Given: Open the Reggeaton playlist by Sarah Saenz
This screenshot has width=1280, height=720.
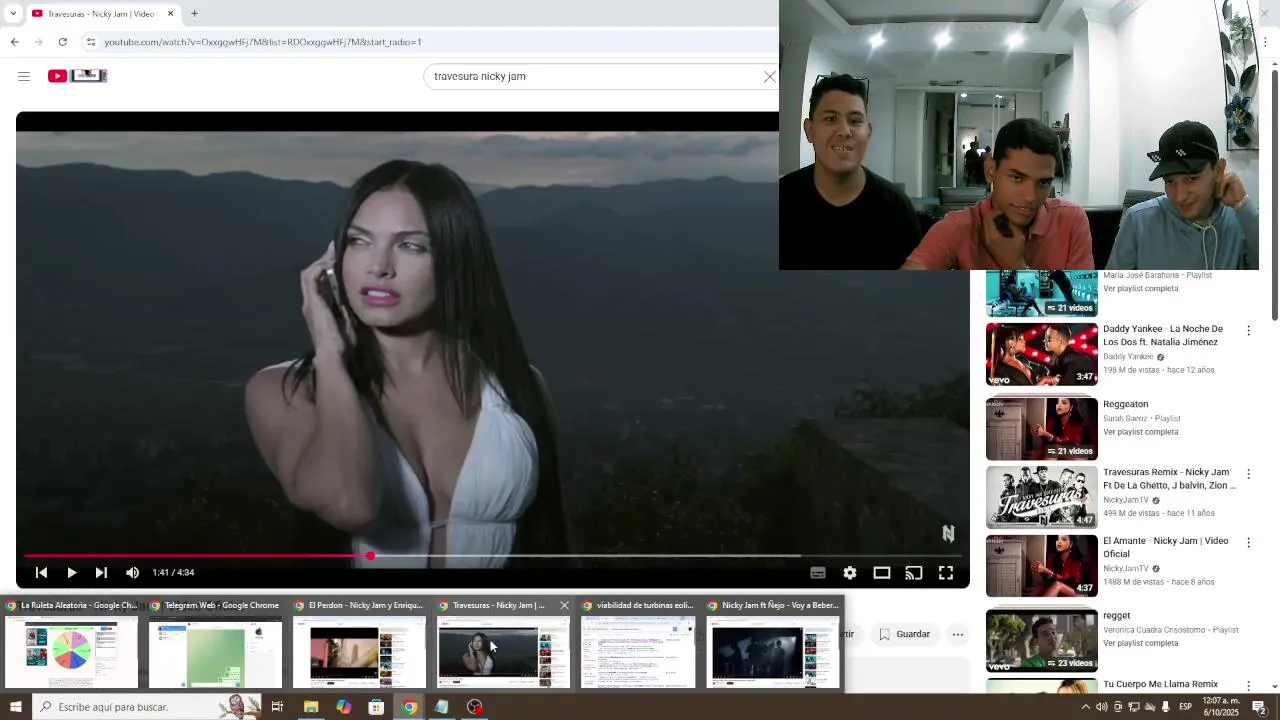Looking at the screenshot, I should point(1042,429).
